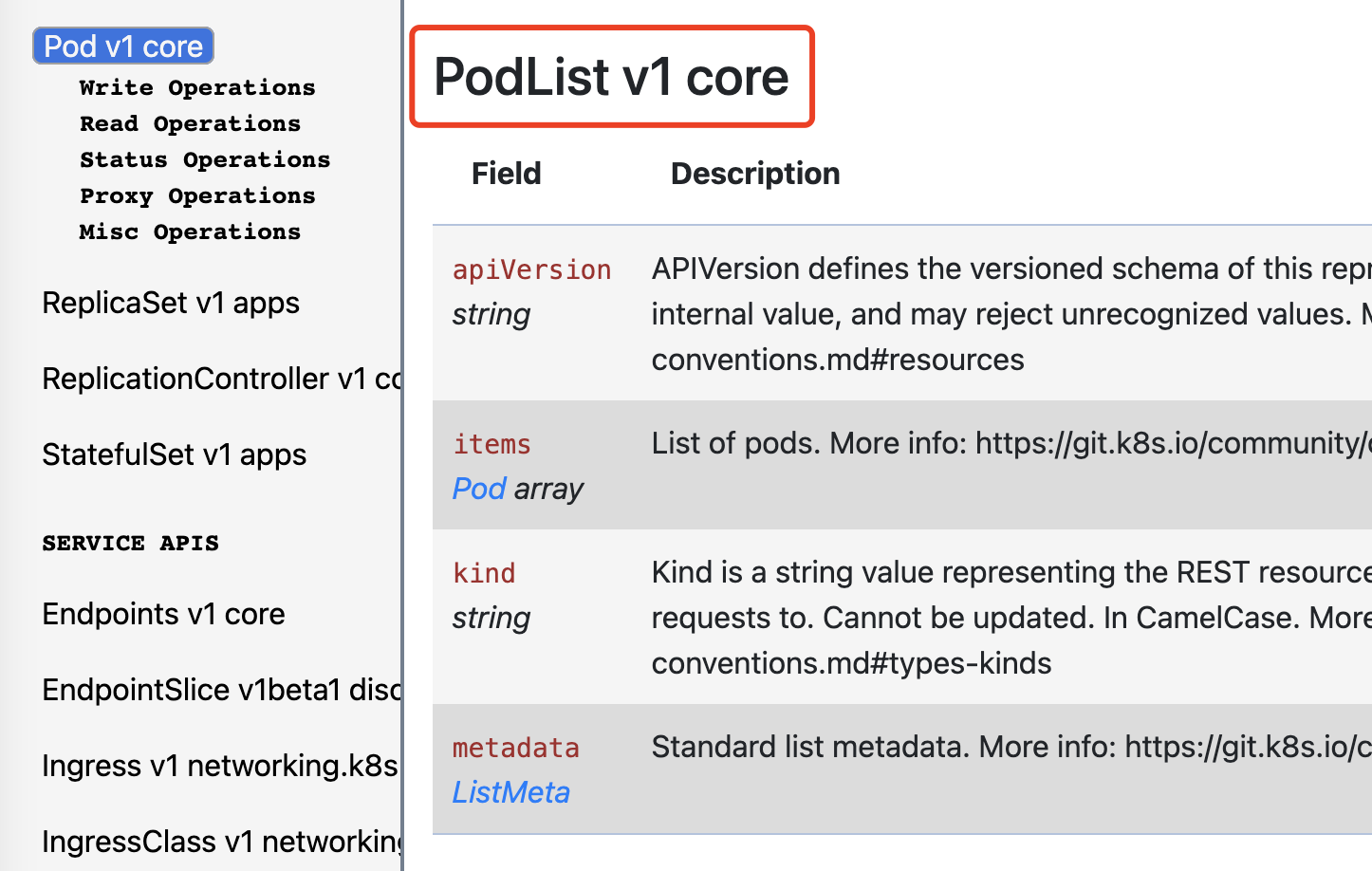
Task: Click the PodList v1 core heading
Action: pos(611,77)
